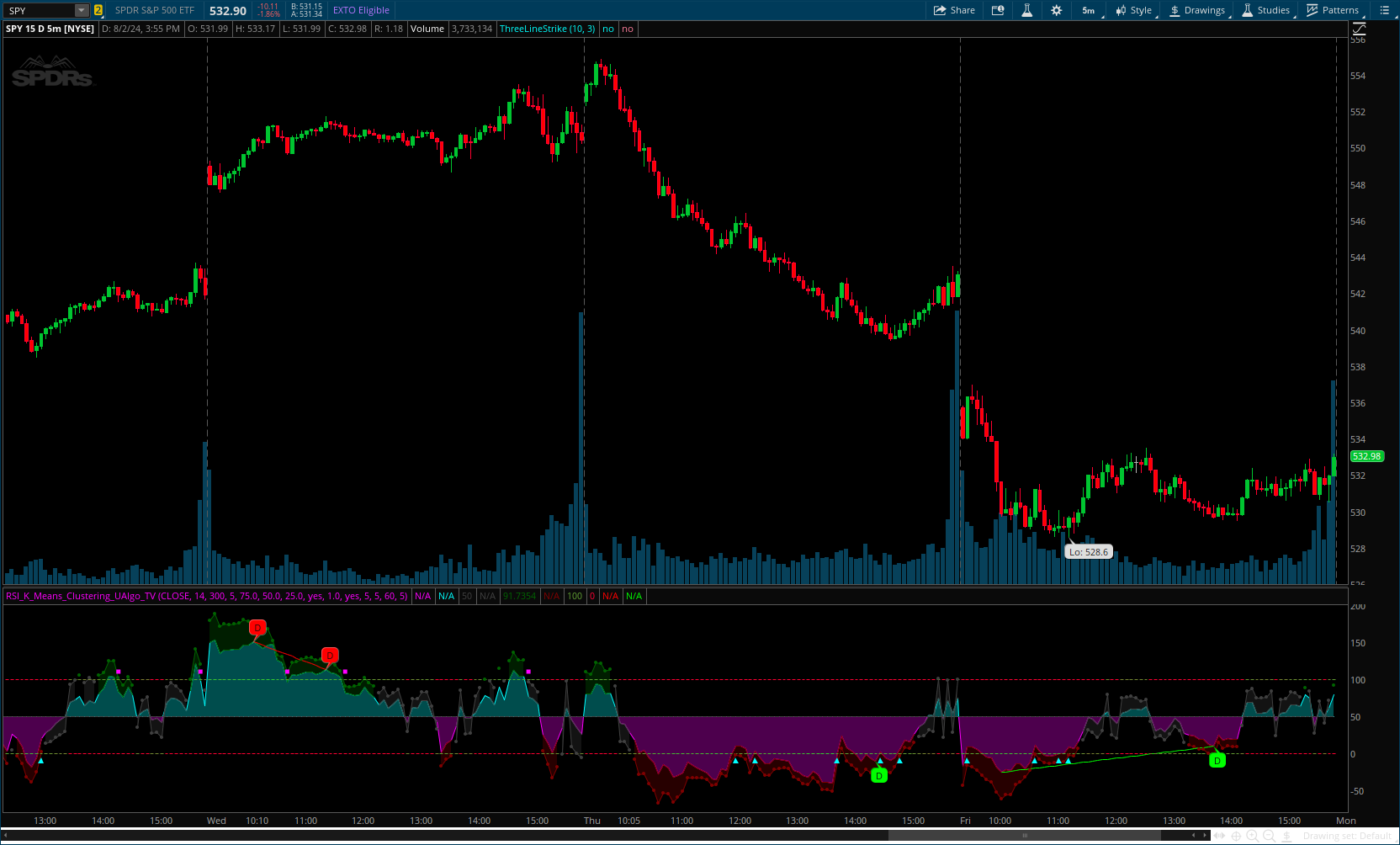
Task: Open the Style menu
Action: tap(1134, 10)
